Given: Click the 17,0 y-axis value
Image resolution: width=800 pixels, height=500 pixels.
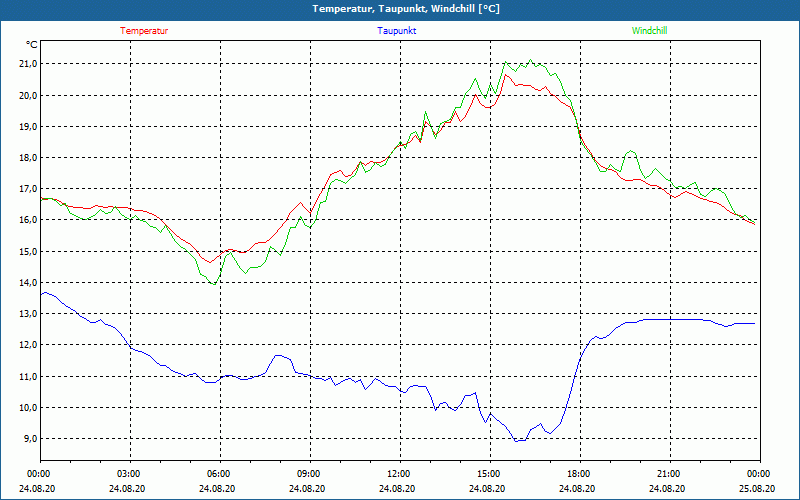Looking at the screenshot, I should click(x=29, y=189).
